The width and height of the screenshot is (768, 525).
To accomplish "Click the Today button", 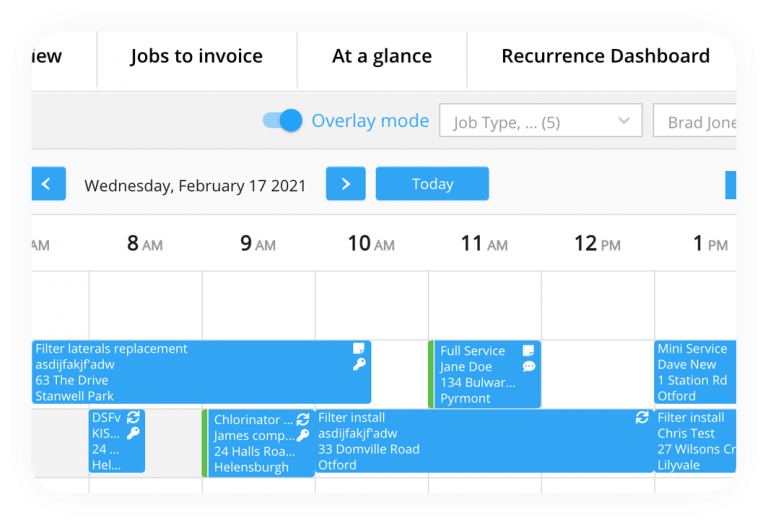I will (432, 184).
